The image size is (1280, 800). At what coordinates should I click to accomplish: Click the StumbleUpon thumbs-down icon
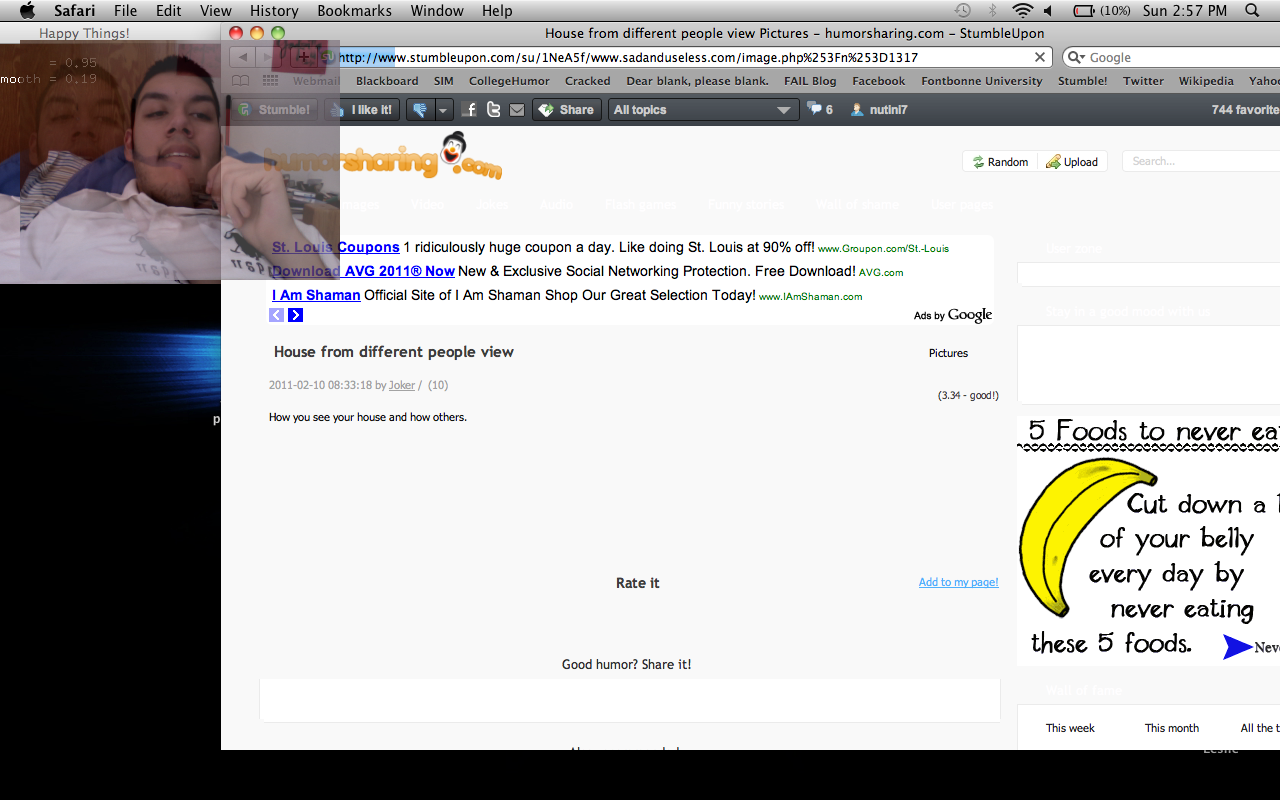[x=420, y=110]
